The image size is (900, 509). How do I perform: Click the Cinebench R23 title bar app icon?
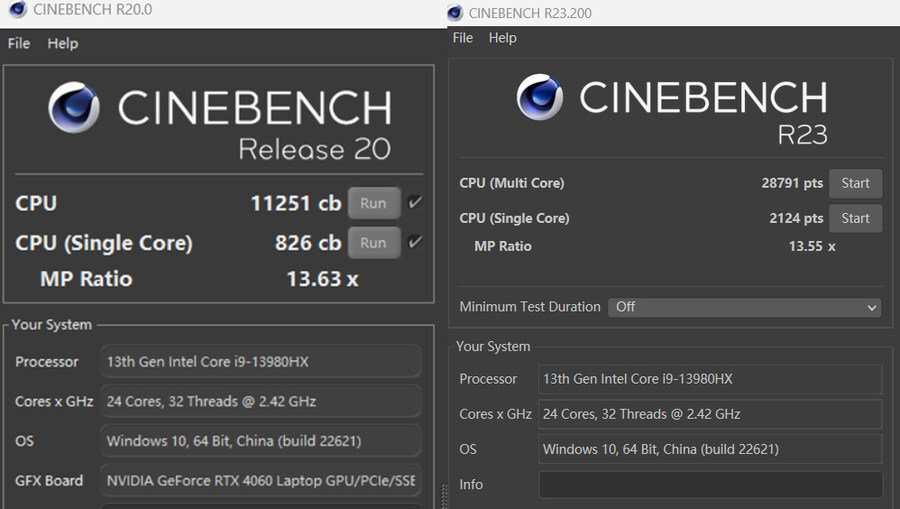455,12
